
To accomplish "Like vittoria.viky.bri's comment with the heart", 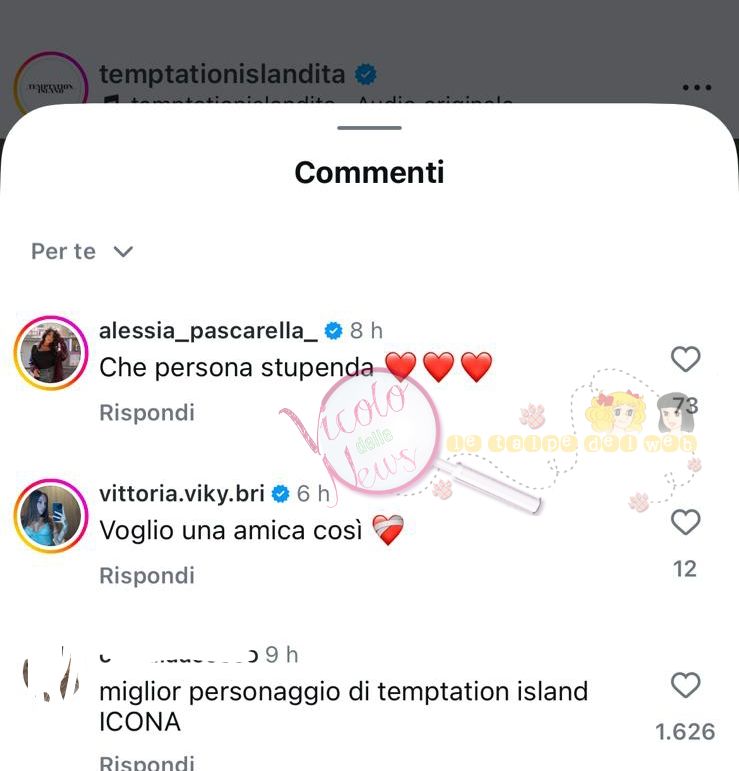I will coord(685,522).
